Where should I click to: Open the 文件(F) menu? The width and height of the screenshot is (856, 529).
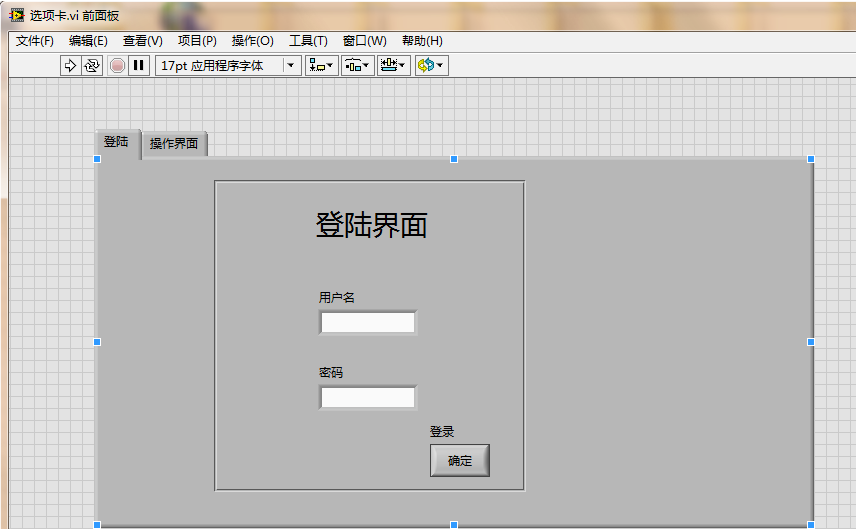34,41
